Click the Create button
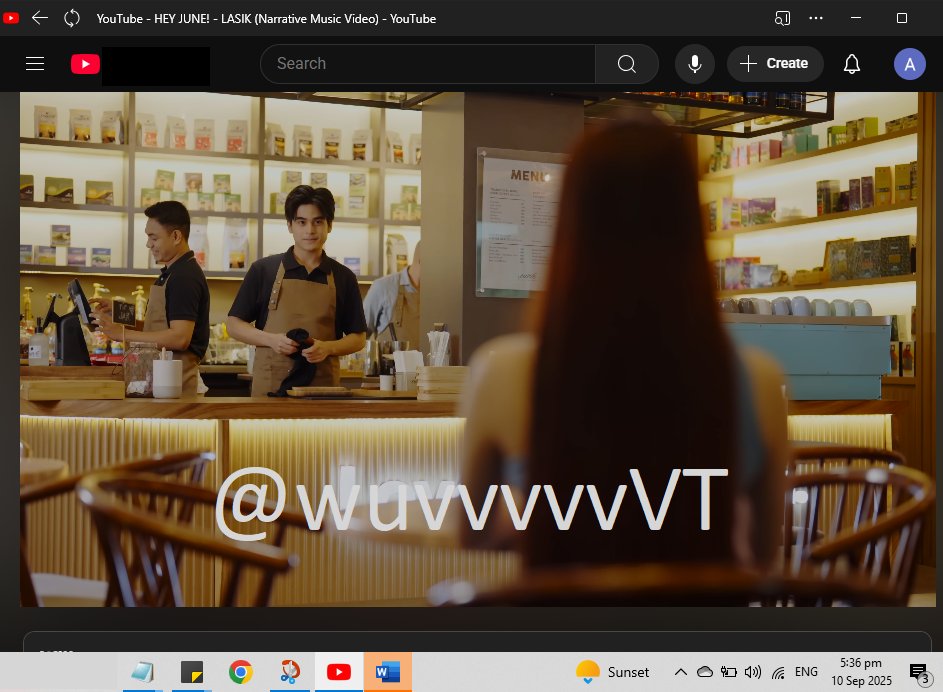 tap(775, 64)
